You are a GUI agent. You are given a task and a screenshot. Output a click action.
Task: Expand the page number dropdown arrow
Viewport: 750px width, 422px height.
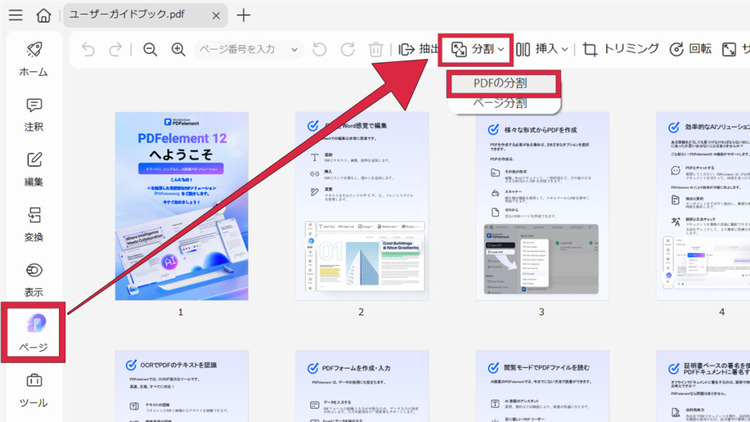[x=294, y=49]
